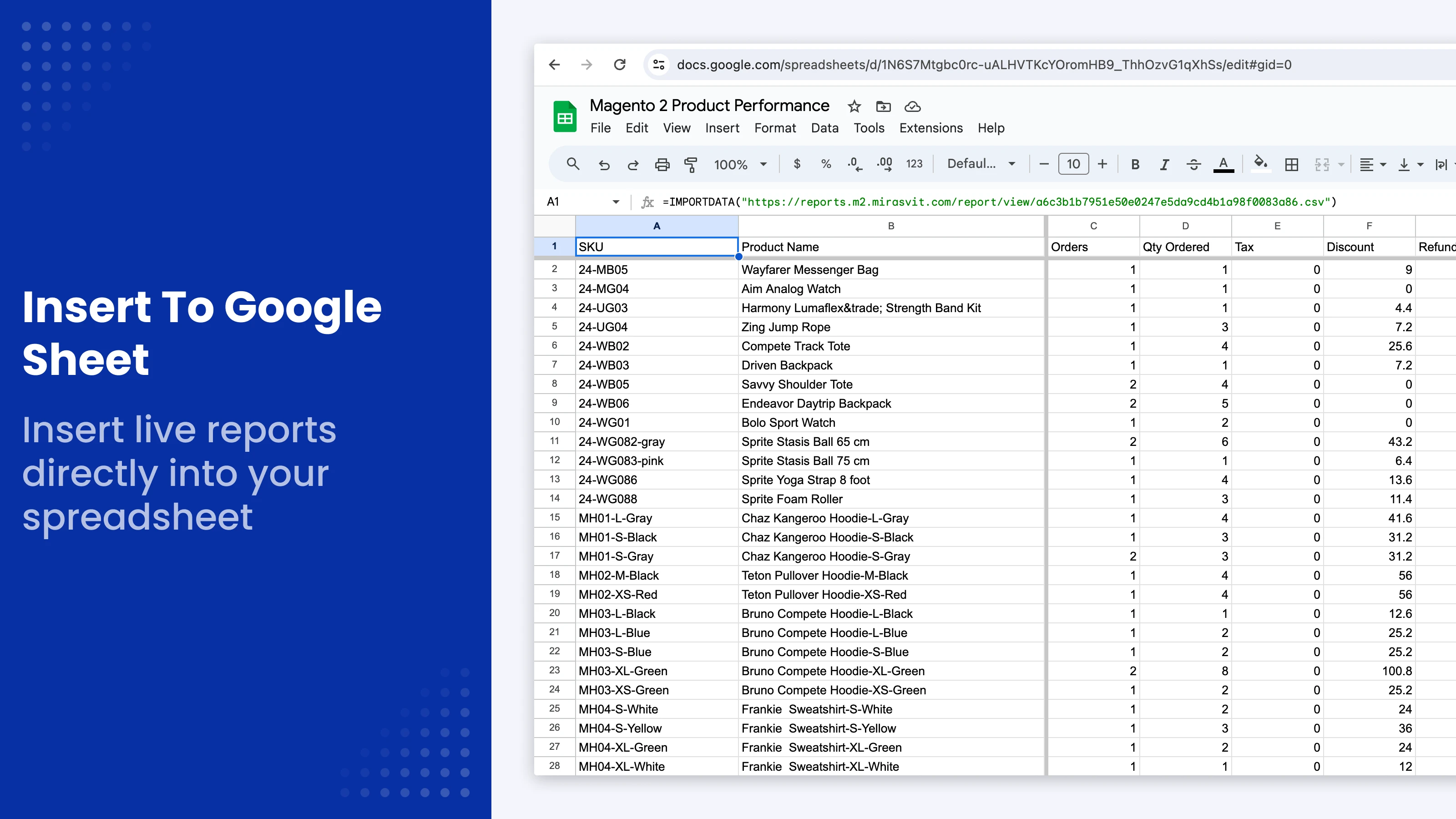Toggle bold formatting

(x=1135, y=164)
